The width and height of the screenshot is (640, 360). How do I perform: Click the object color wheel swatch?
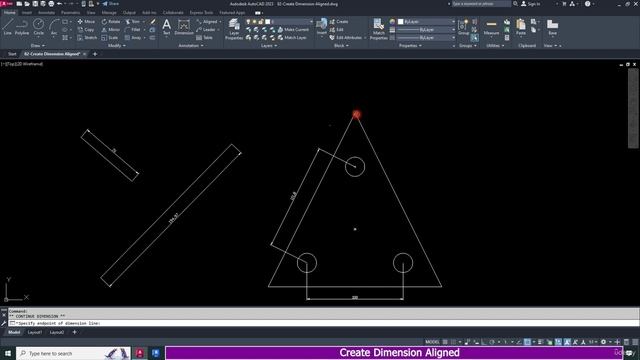392,22
